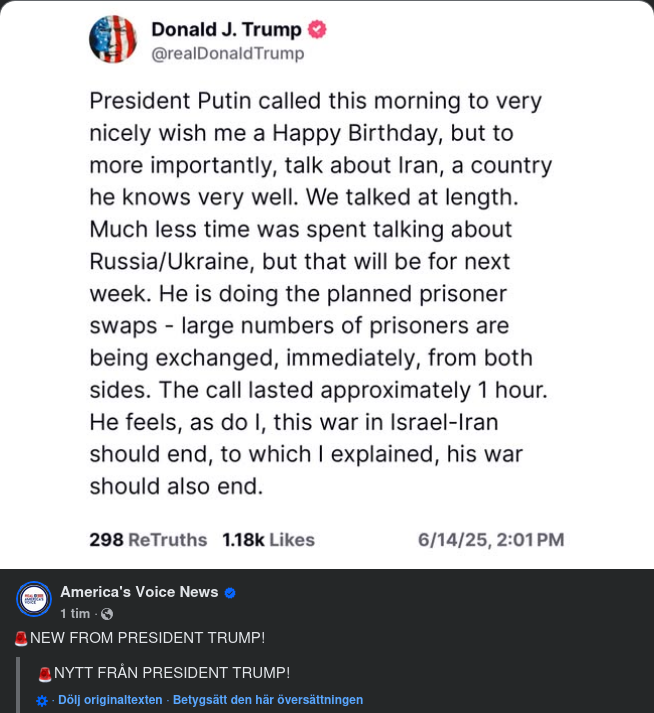Open the America's Voice News page name
654x713 pixels.
(x=139, y=592)
